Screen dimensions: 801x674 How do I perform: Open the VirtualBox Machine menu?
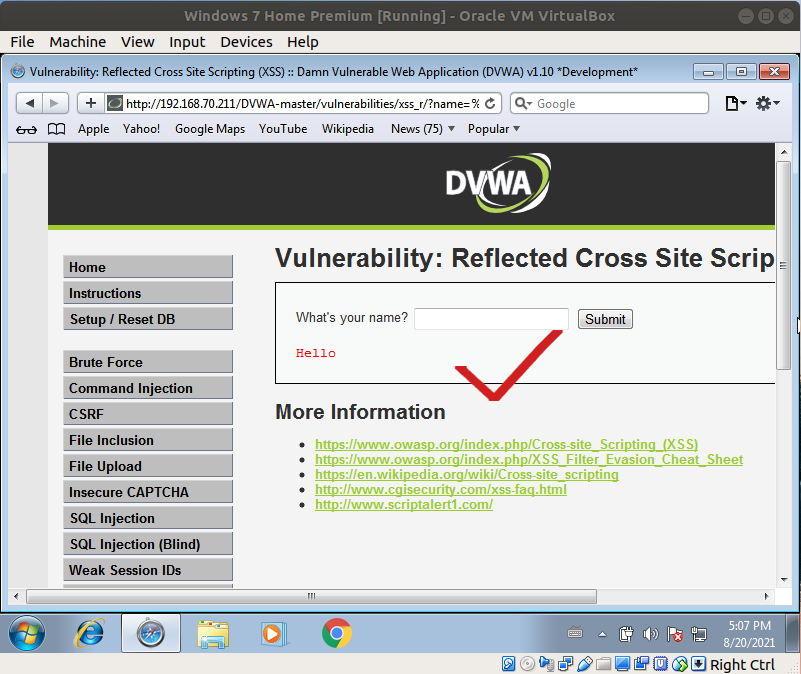click(78, 42)
